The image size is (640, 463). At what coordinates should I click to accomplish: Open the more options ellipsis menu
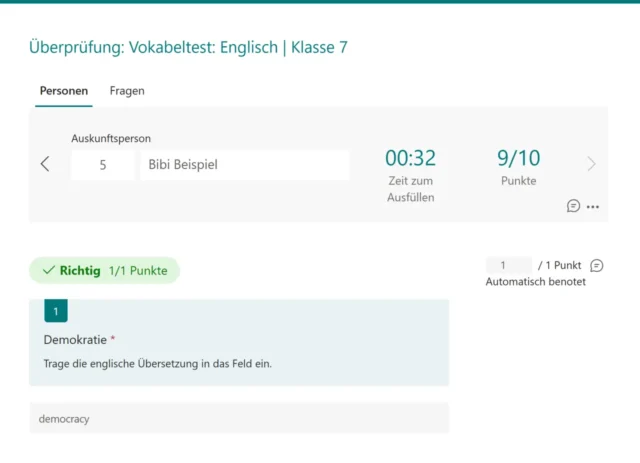click(x=593, y=207)
